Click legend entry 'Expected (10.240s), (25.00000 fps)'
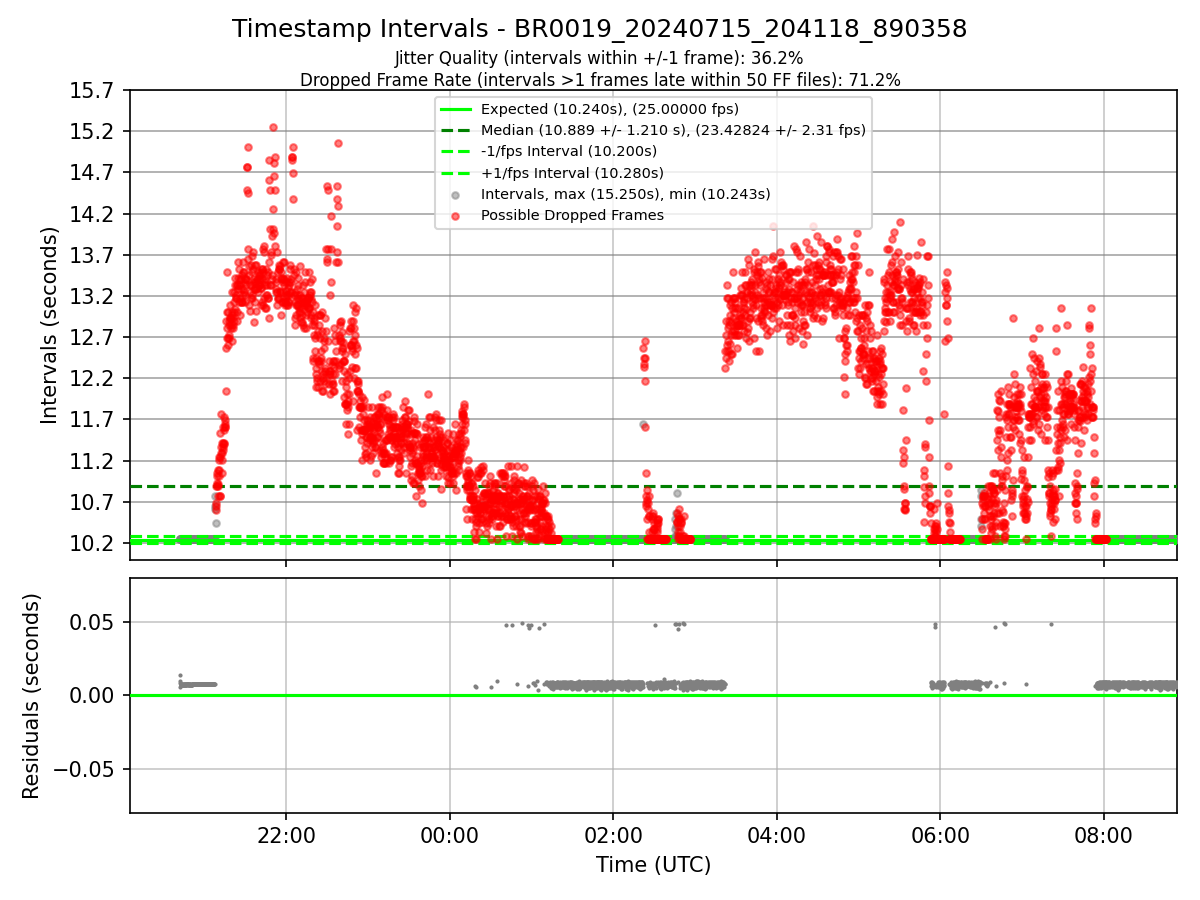Viewport: 1200px width, 900px height. (x=609, y=109)
